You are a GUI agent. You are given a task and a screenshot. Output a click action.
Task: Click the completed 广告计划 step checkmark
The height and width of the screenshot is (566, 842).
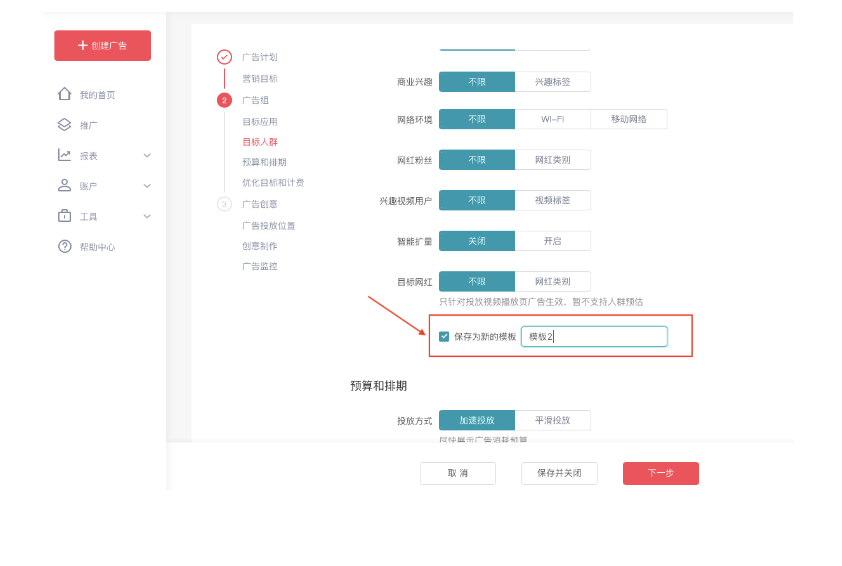point(224,57)
